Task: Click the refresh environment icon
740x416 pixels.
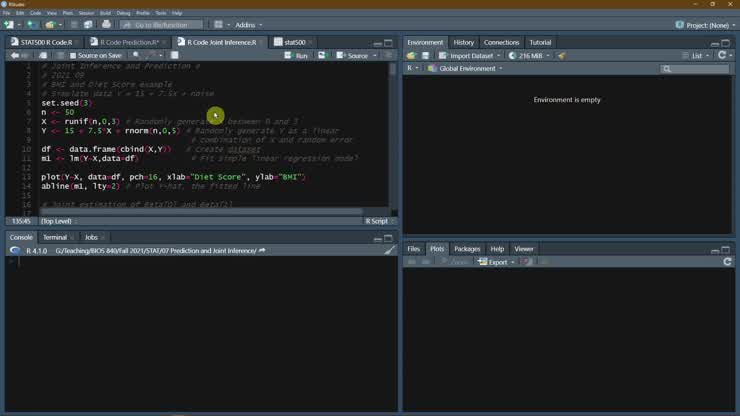Action: 722,56
